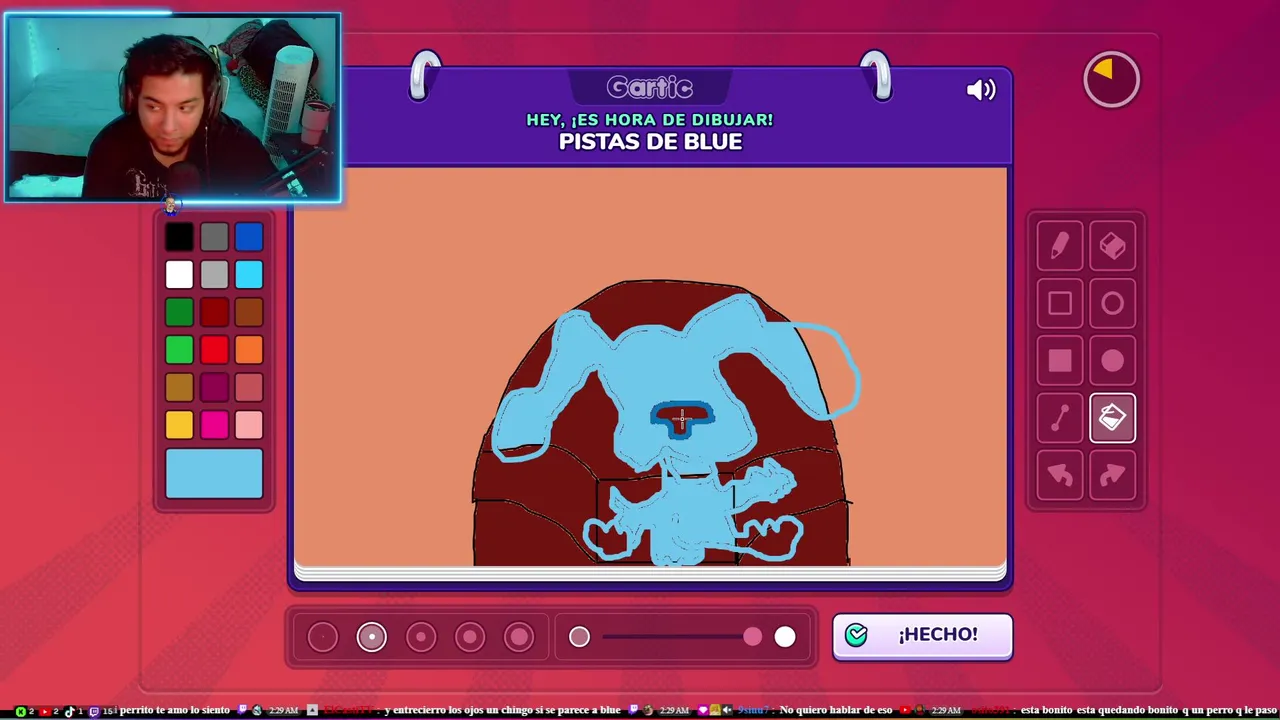Pick the dark gray color swatch
This screenshot has height=720, width=1280.
pos(214,237)
